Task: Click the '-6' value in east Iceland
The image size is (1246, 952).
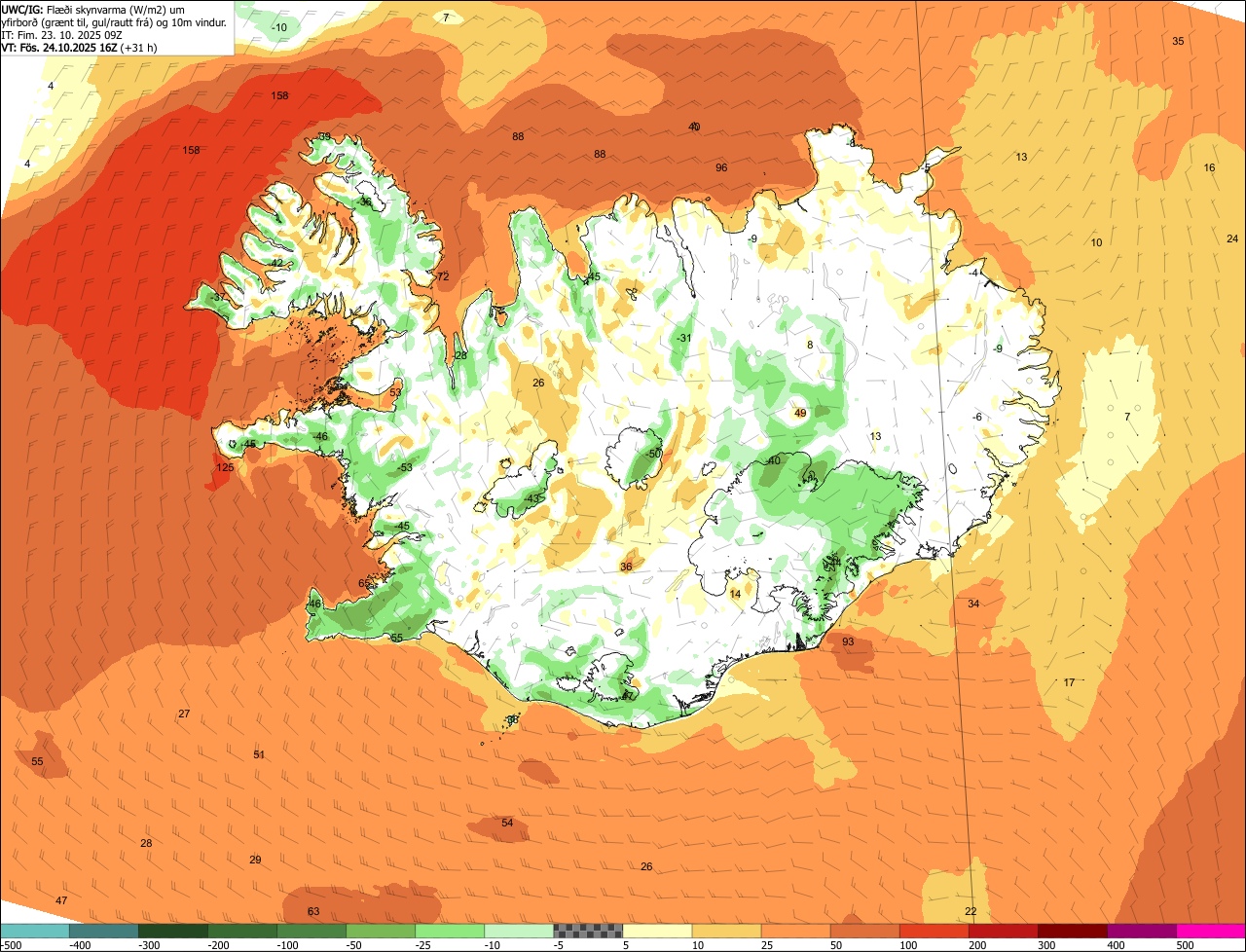Action: coord(978,418)
